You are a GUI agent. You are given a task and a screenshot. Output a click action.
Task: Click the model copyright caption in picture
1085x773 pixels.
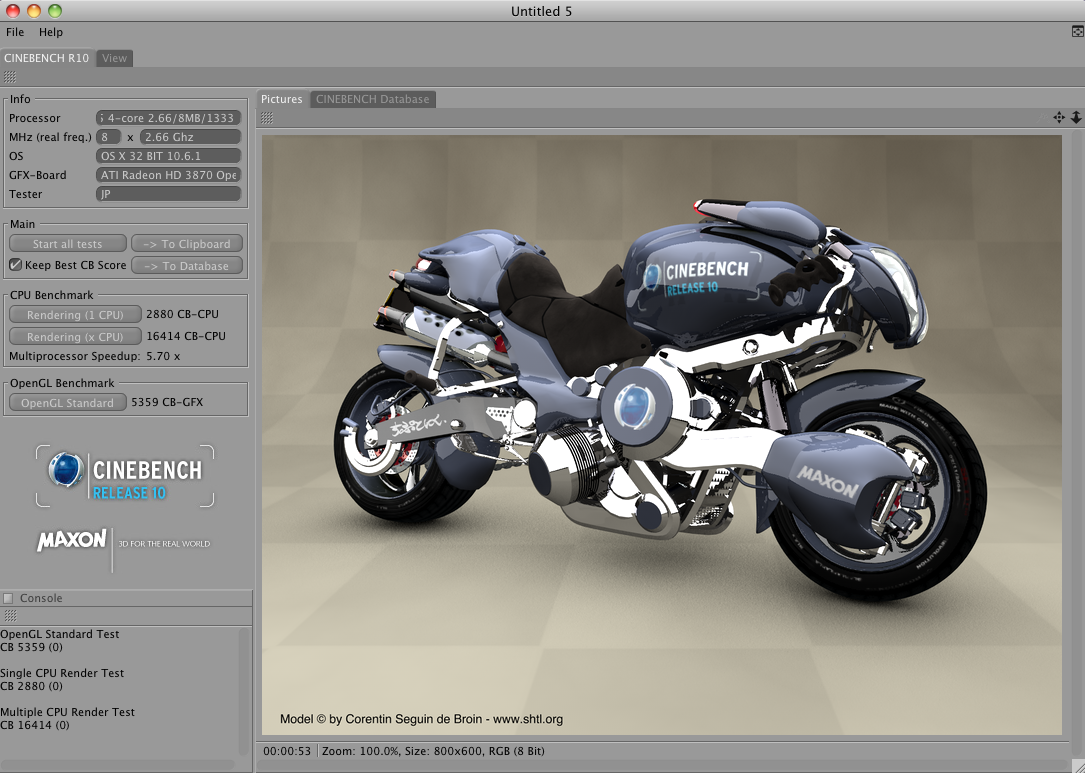[421, 719]
